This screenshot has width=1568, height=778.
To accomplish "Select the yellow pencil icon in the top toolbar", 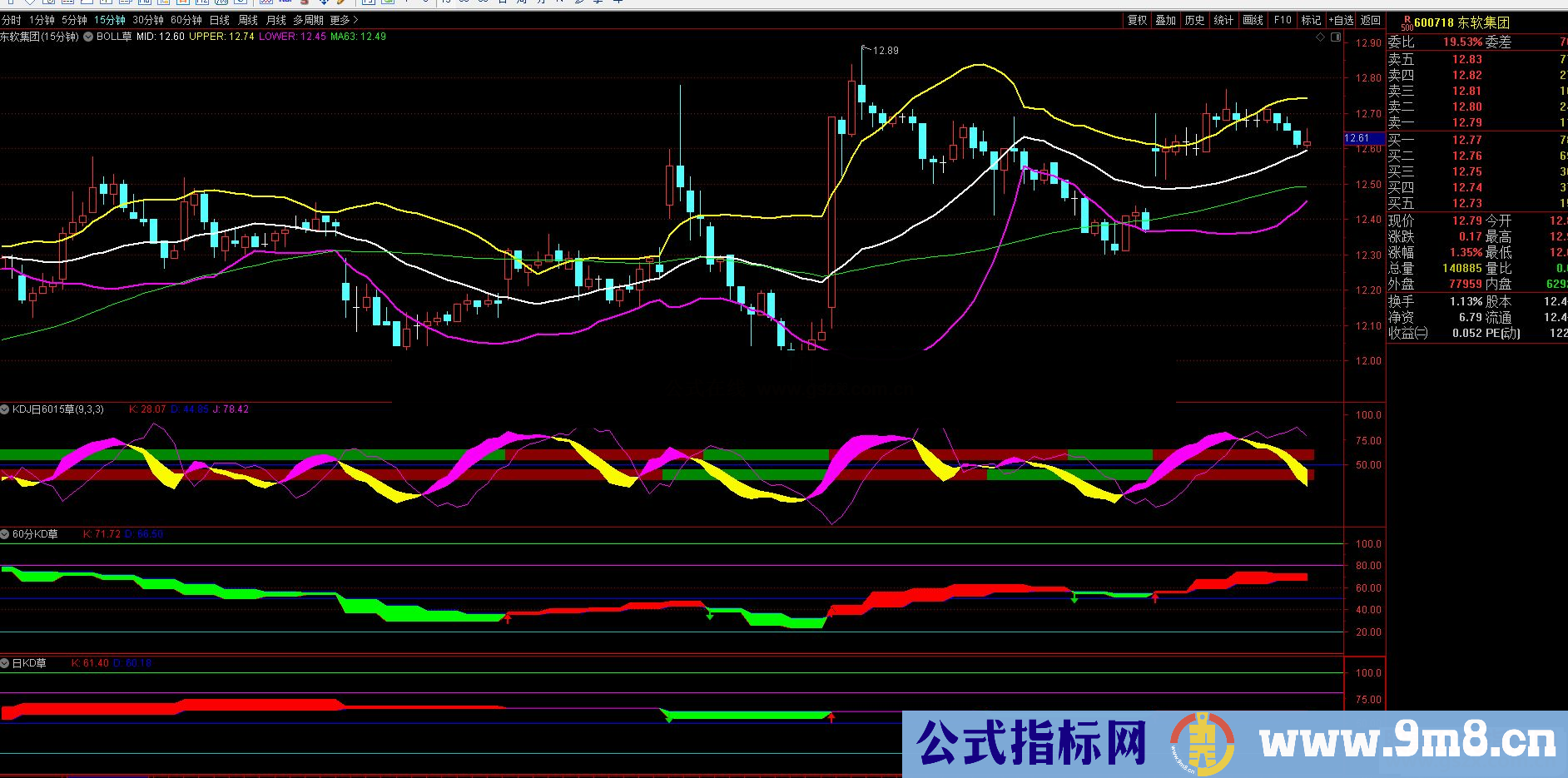I will coord(340,3).
